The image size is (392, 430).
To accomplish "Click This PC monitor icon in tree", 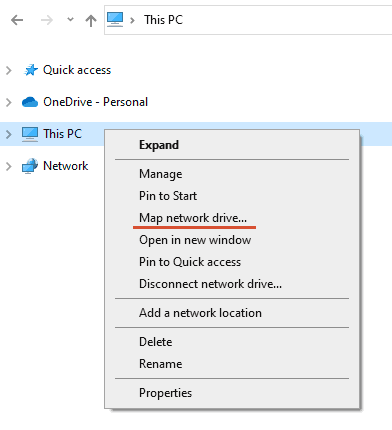I will pyautogui.click(x=30, y=134).
